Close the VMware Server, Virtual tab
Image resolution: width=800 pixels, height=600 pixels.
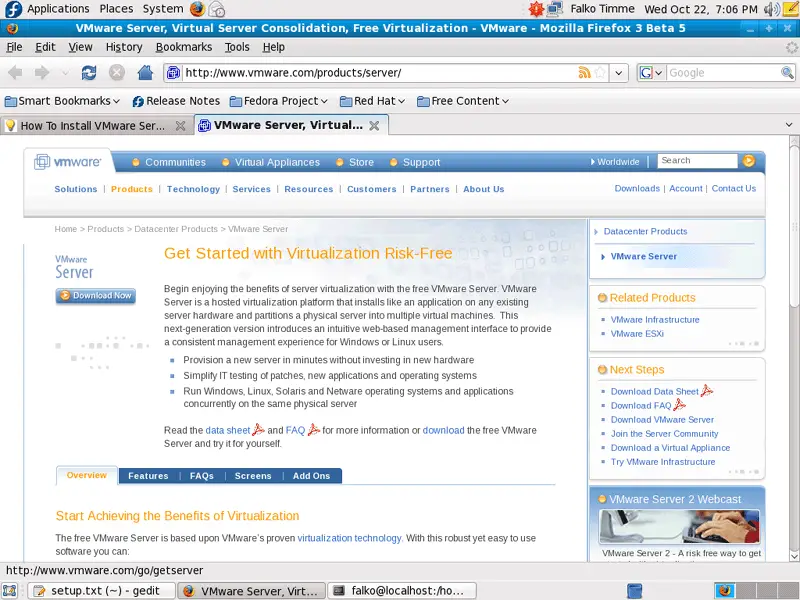[x=374, y=126]
